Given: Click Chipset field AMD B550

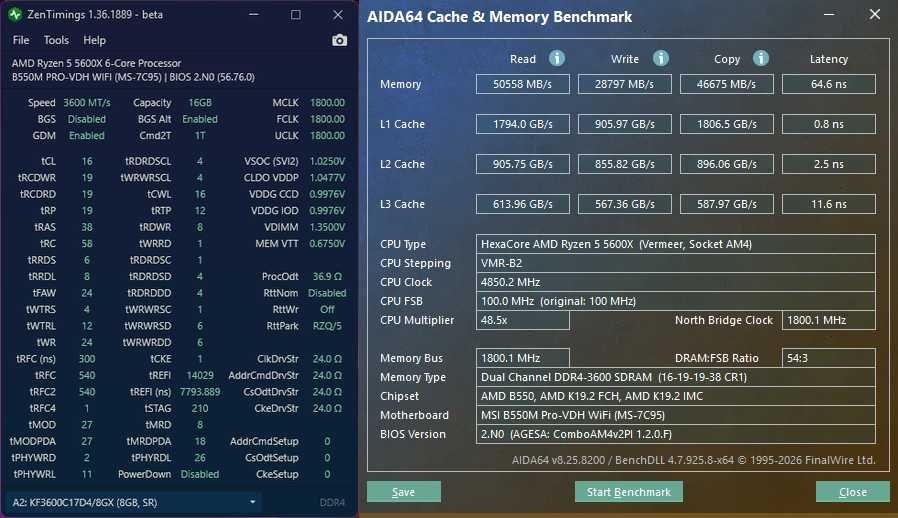Looking at the screenshot, I should pos(676,396).
